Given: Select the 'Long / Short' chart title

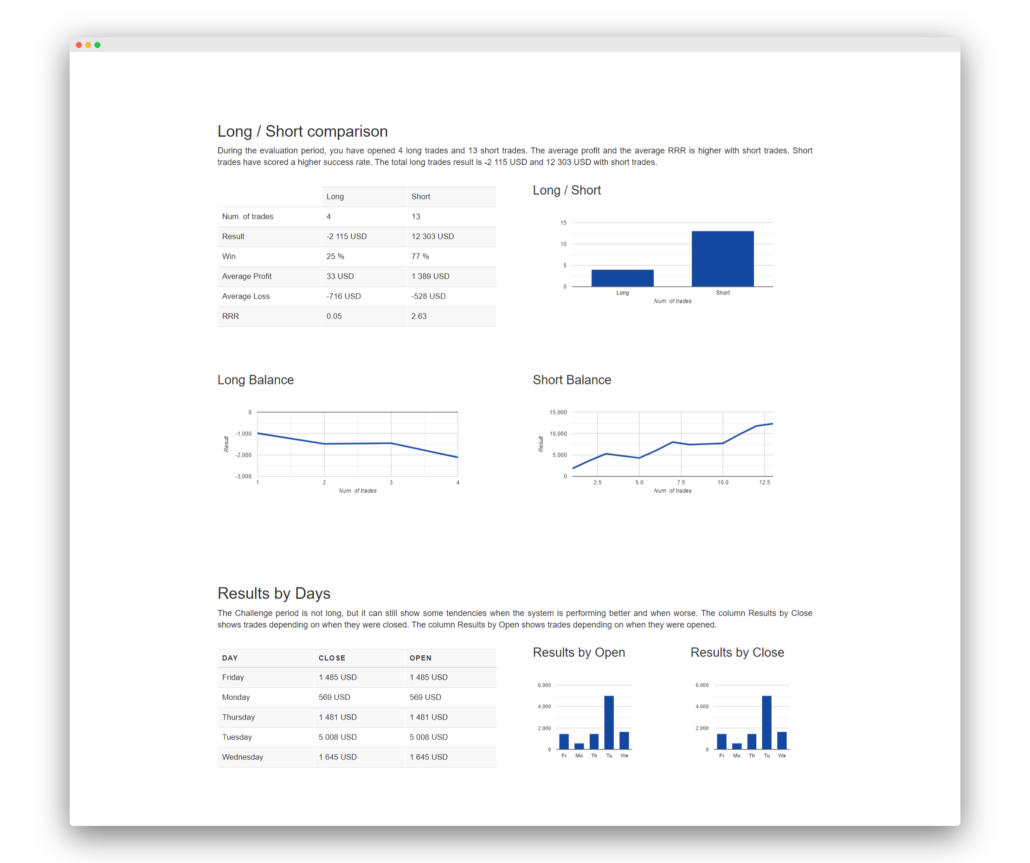Looking at the screenshot, I should [x=567, y=190].
